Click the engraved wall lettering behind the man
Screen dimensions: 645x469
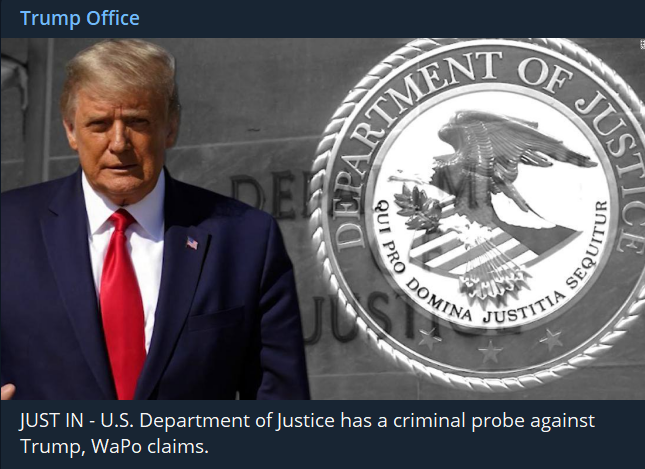pos(262,200)
